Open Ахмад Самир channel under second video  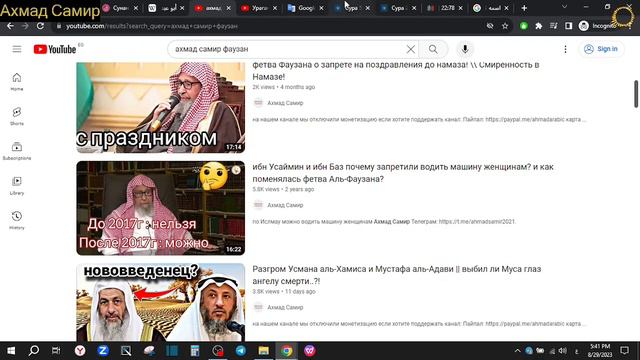pyautogui.click(x=285, y=205)
